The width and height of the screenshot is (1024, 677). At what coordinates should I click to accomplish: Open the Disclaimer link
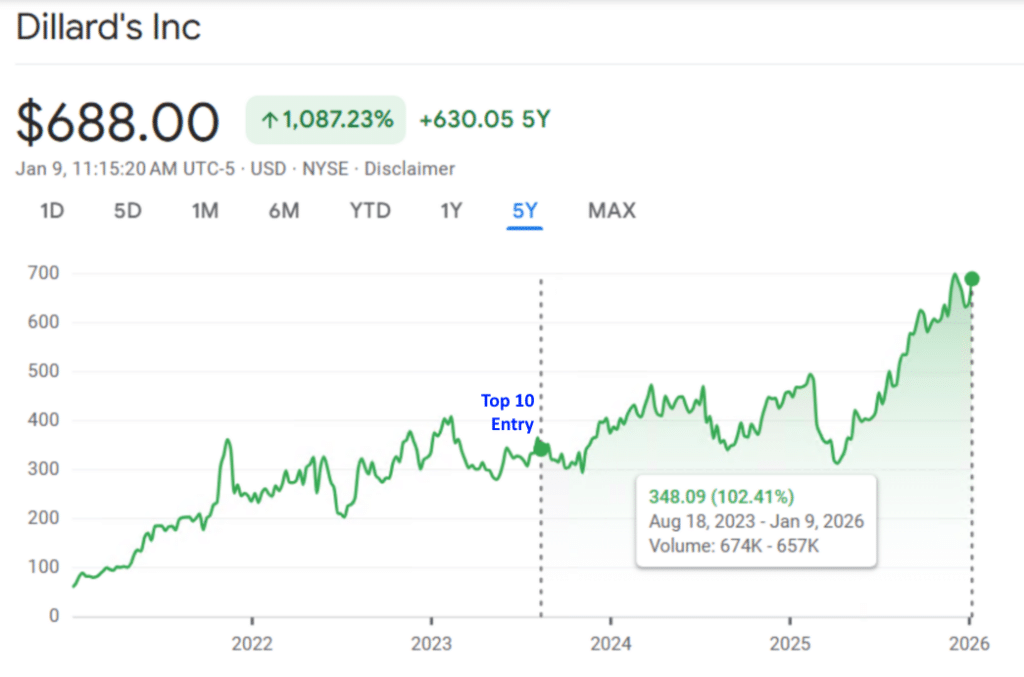click(x=409, y=169)
